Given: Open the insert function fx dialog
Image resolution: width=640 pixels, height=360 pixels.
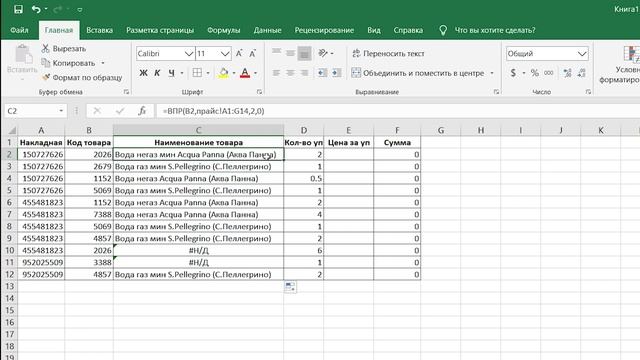Looking at the screenshot, I should coord(142,111).
